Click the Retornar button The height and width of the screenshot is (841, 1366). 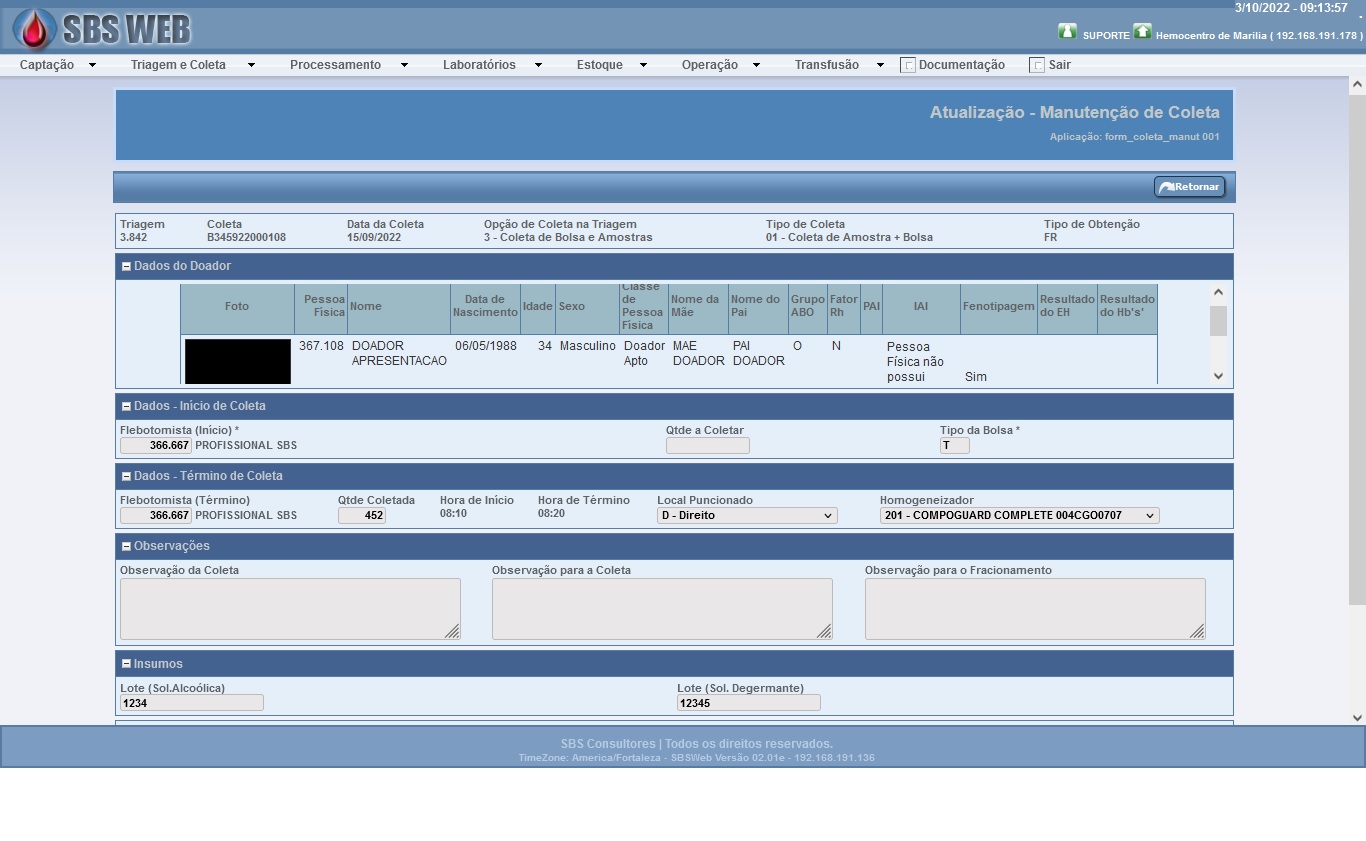(x=1189, y=187)
